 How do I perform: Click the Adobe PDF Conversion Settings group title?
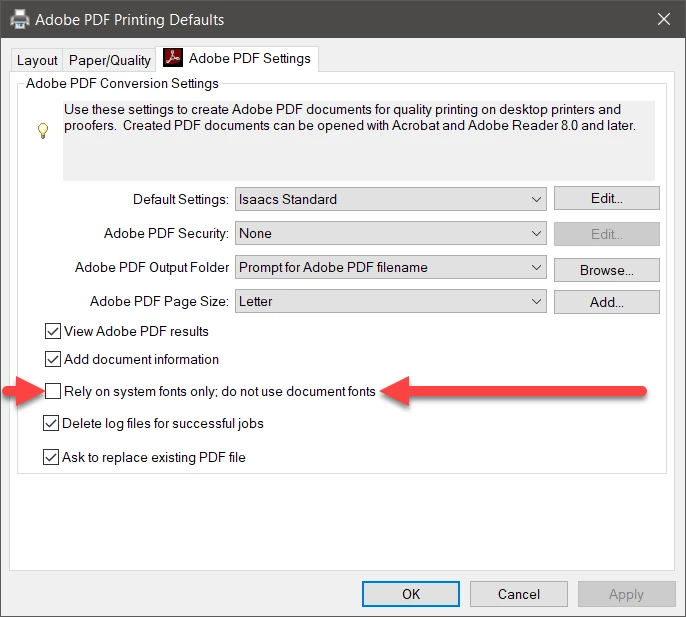pyautogui.click(x=122, y=83)
